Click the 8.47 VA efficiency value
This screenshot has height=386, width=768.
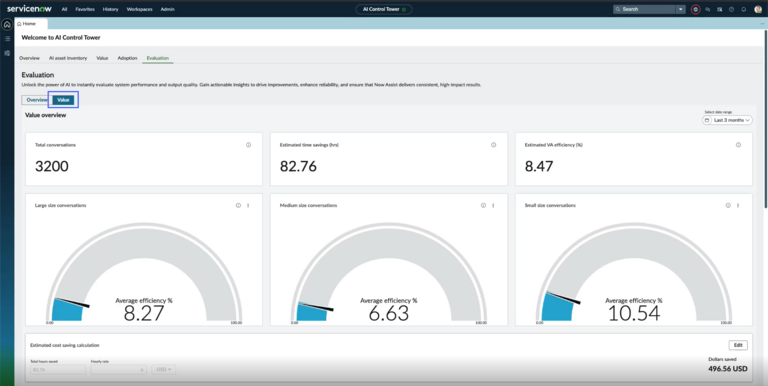539,166
